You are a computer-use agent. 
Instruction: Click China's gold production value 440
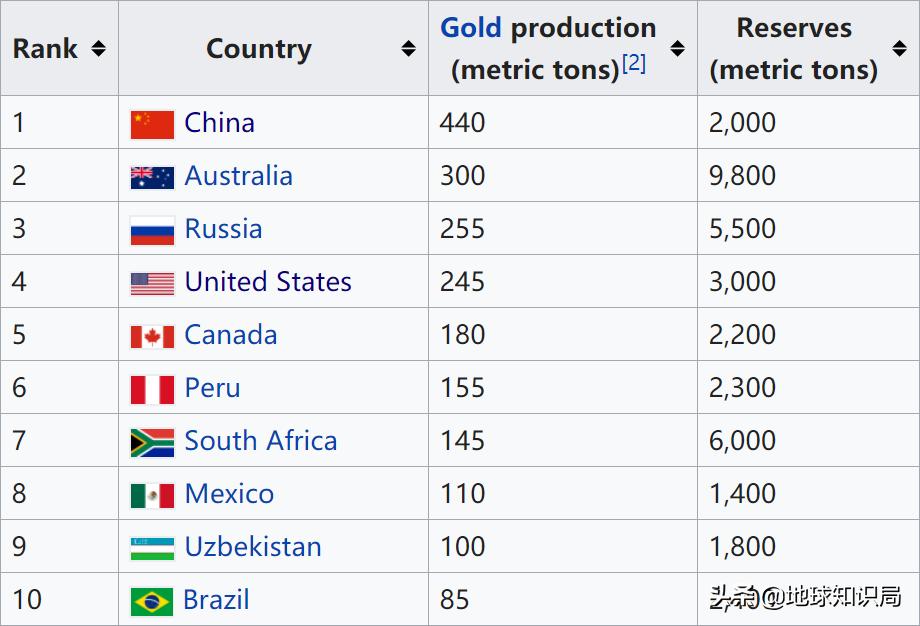click(463, 123)
